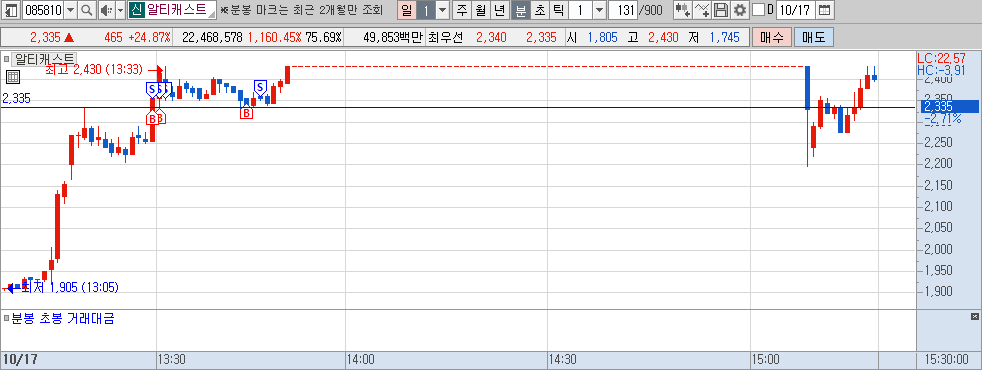Click the 2,250 price axis label
Viewport: 982px width, 370px height.
(x=938, y=142)
